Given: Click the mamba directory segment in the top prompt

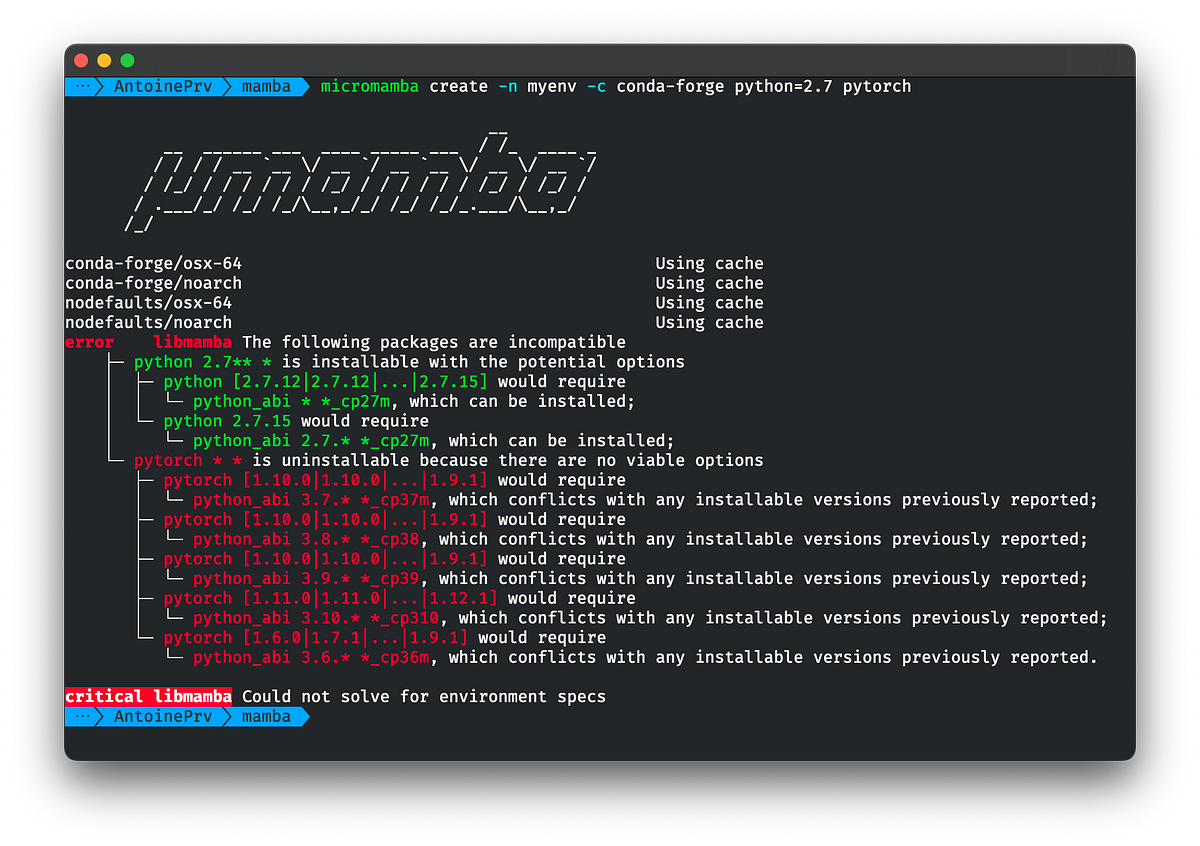Looking at the screenshot, I should tap(265, 86).
